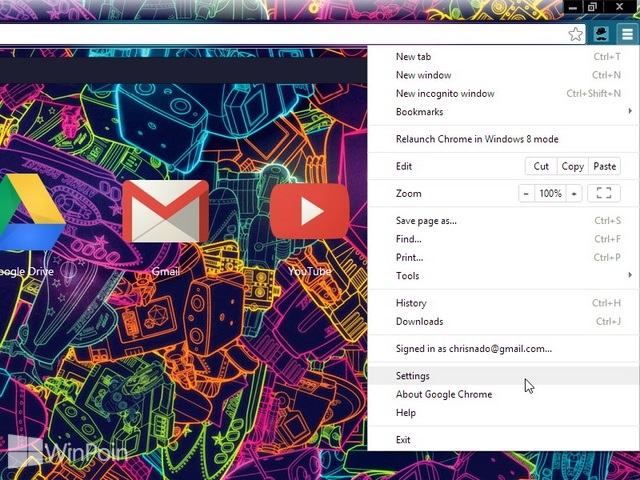Decrease zoom with the minus button
The height and width of the screenshot is (480, 640).
526,193
